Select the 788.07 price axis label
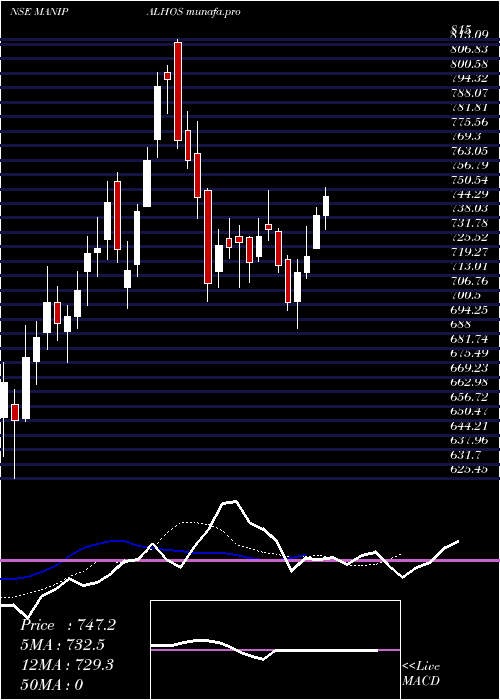 click(x=469, y=92)
